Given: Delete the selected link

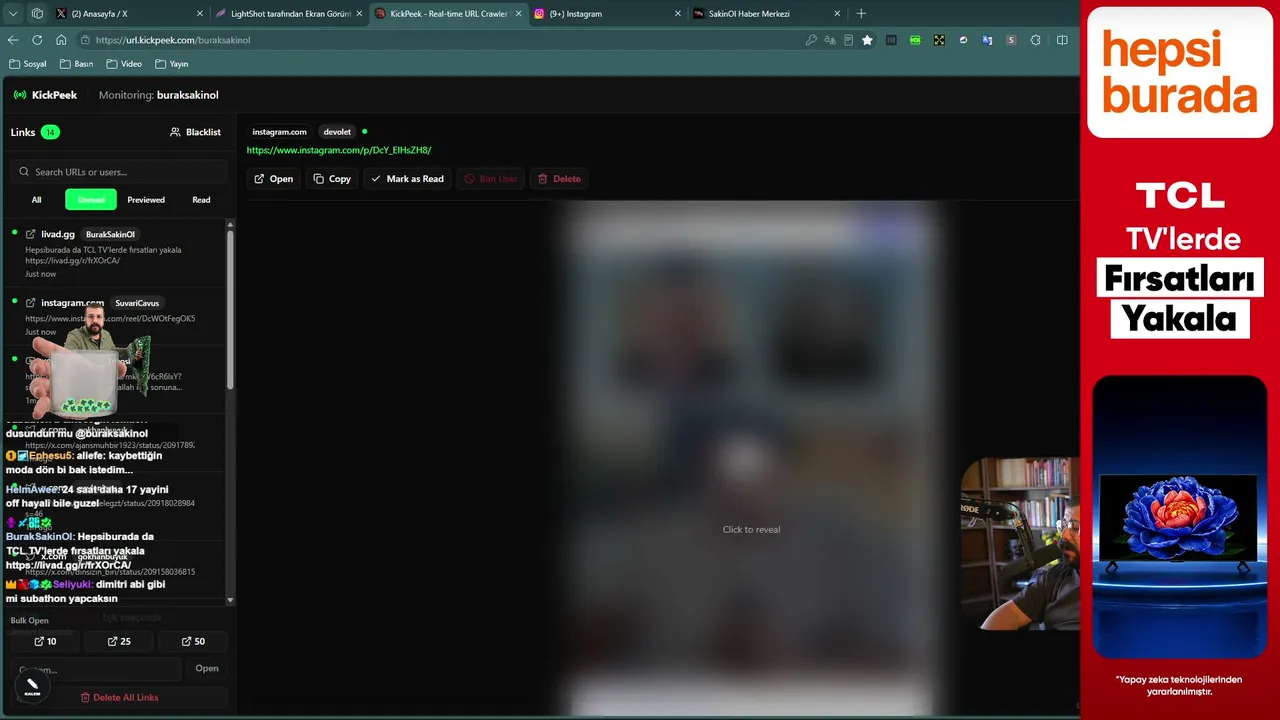Looking at the screenshot, I should (559, 179).
